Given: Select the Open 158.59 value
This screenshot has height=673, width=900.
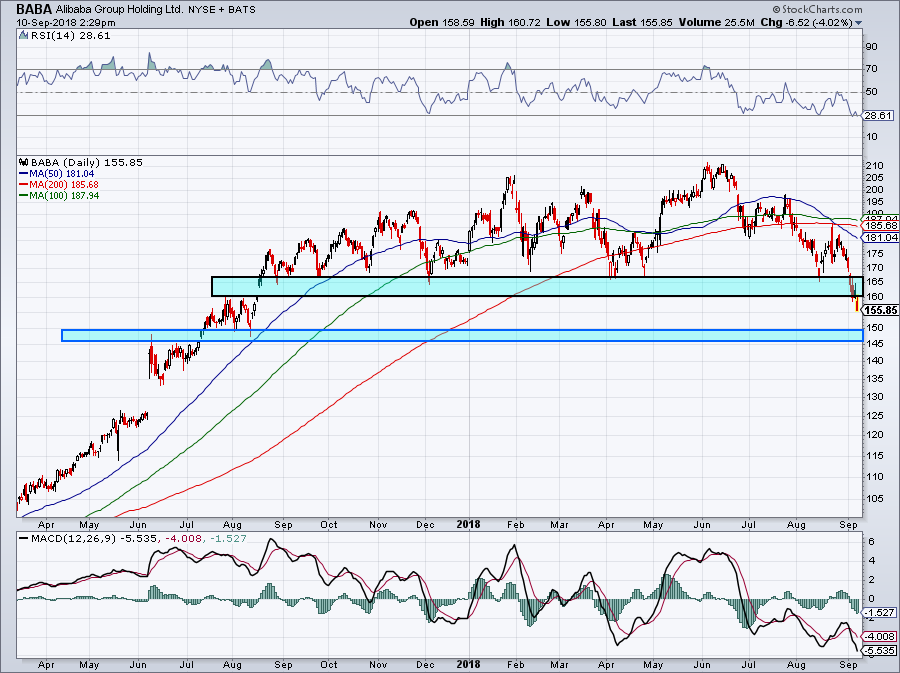Looking at the screenshot, I should (x=442, y=22).
